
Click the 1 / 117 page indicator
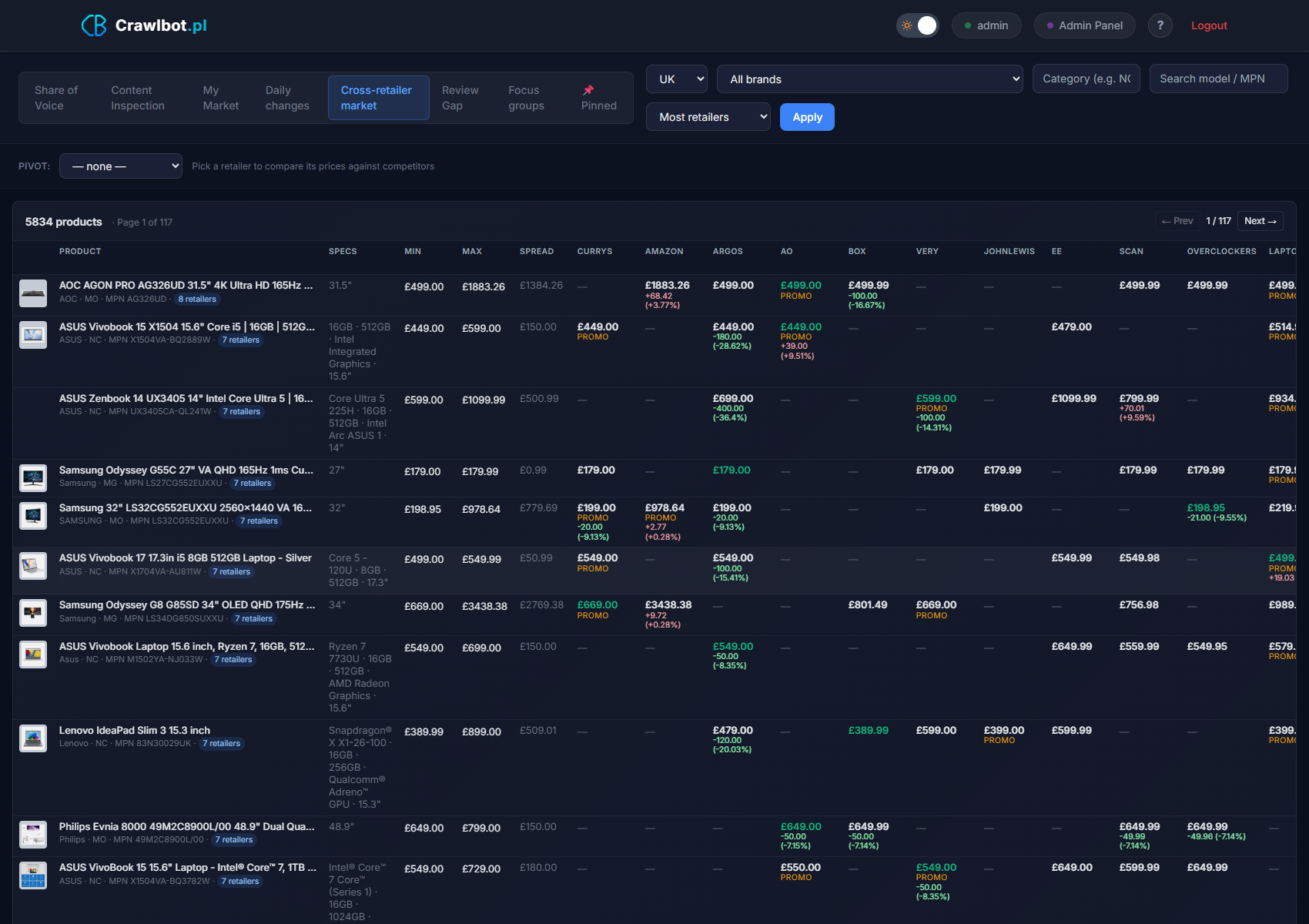click(1219, 221)
